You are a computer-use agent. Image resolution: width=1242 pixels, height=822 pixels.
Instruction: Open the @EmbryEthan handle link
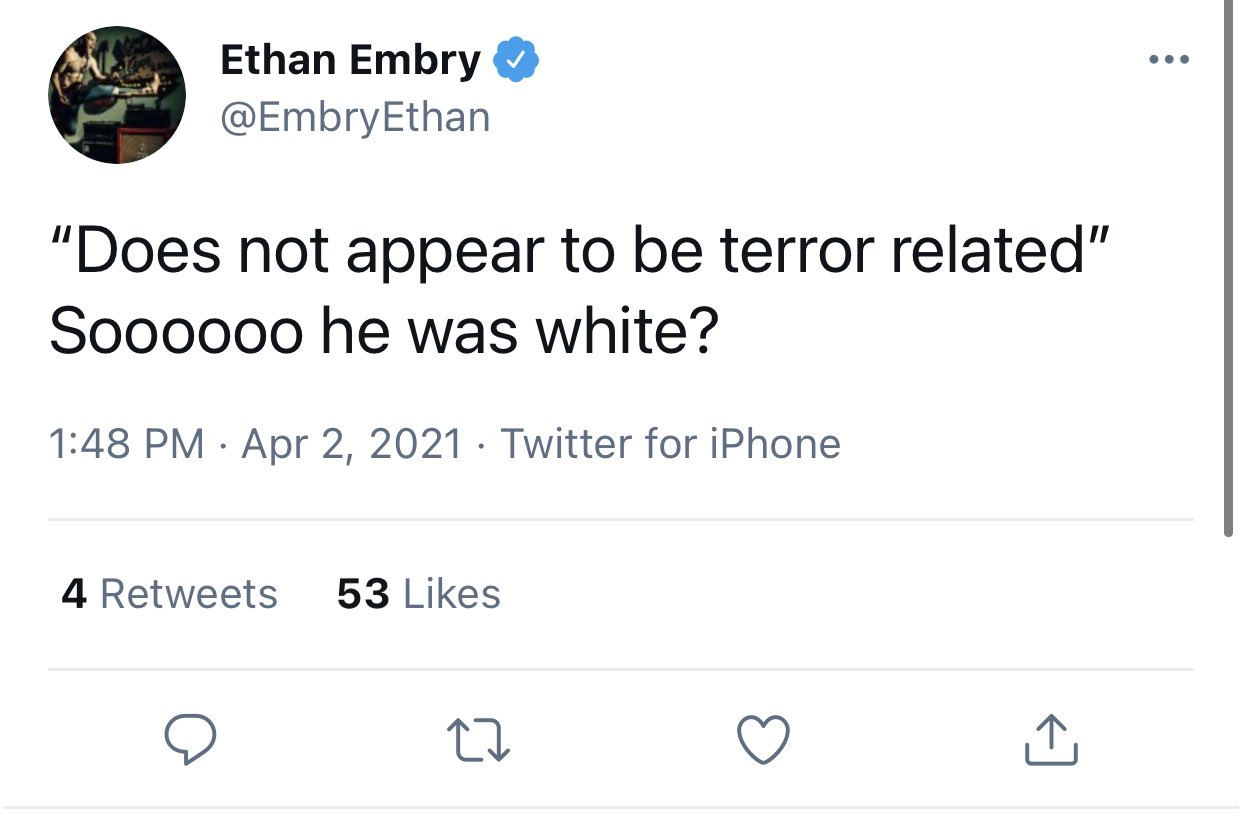[355, 117]
